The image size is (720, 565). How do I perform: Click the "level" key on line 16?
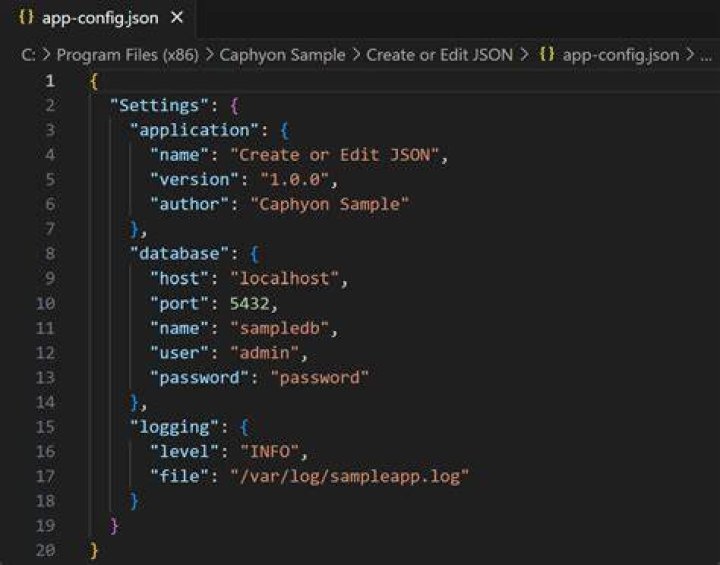pos(185,452)
